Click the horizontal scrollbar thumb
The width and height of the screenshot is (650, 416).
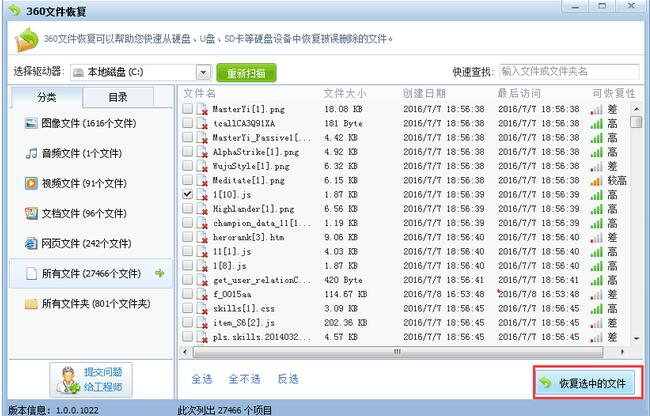click(398, 352)
